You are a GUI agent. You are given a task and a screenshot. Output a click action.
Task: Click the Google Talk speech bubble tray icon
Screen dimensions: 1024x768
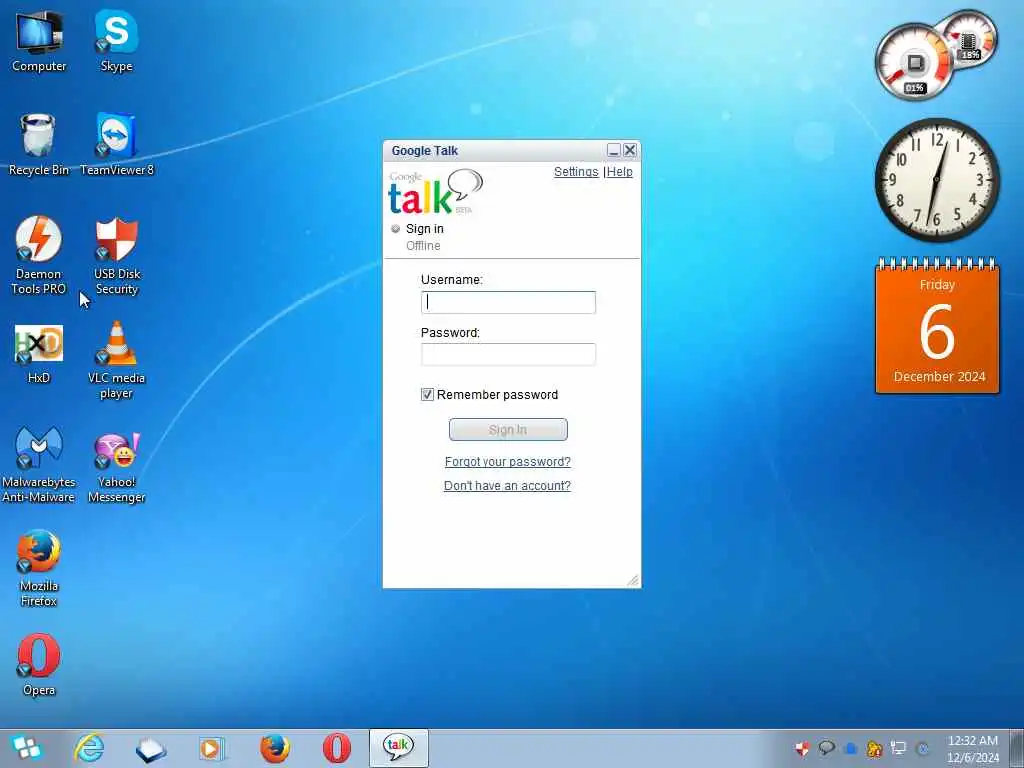point(827,748)
